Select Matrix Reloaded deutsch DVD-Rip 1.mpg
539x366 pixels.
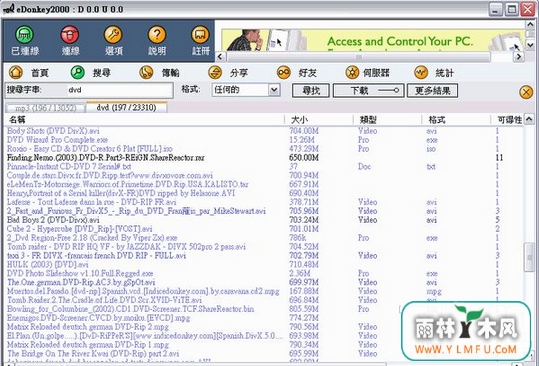[88, 345]
